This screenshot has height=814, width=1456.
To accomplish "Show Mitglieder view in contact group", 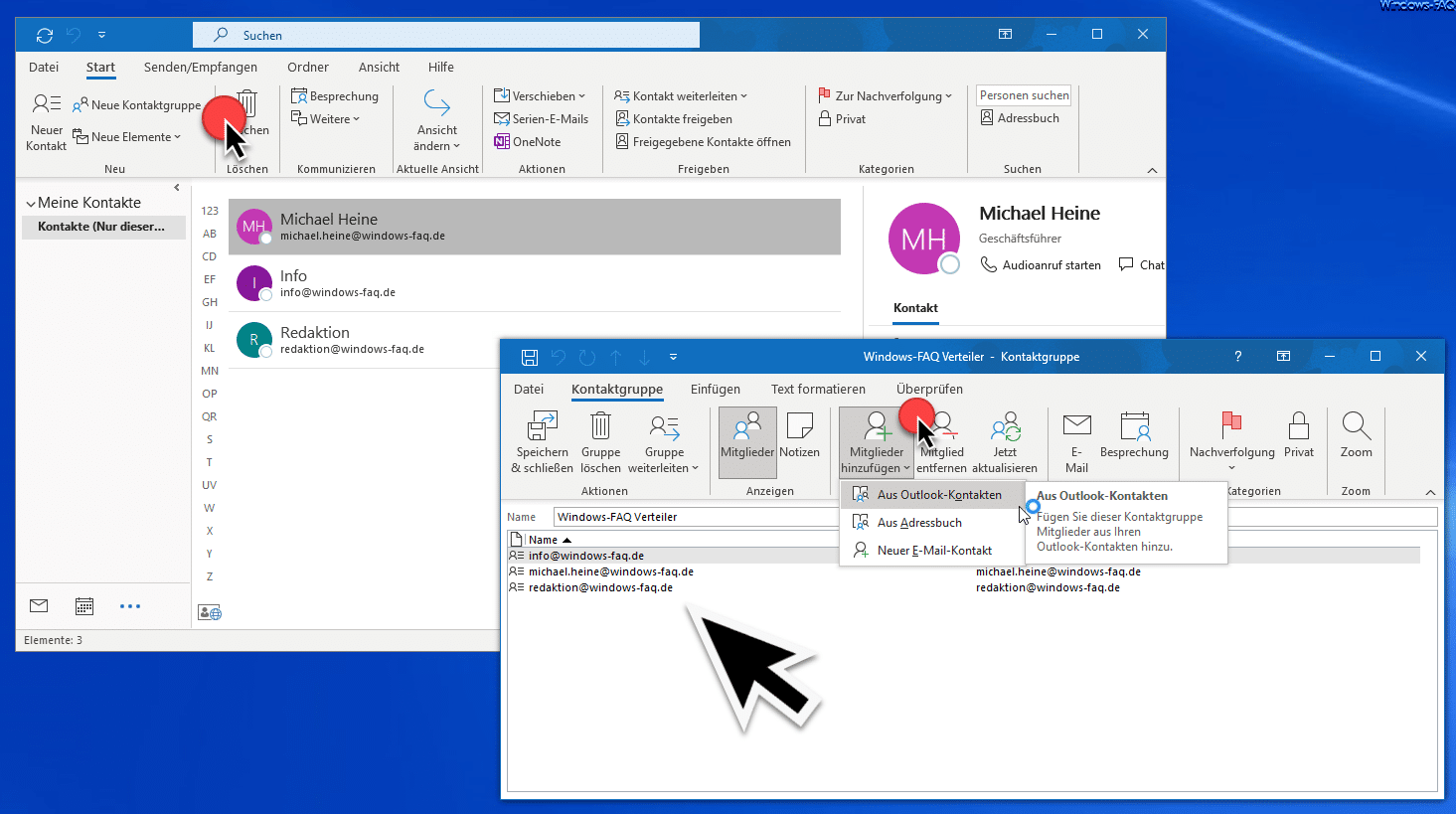I will (x=747, y=443).
